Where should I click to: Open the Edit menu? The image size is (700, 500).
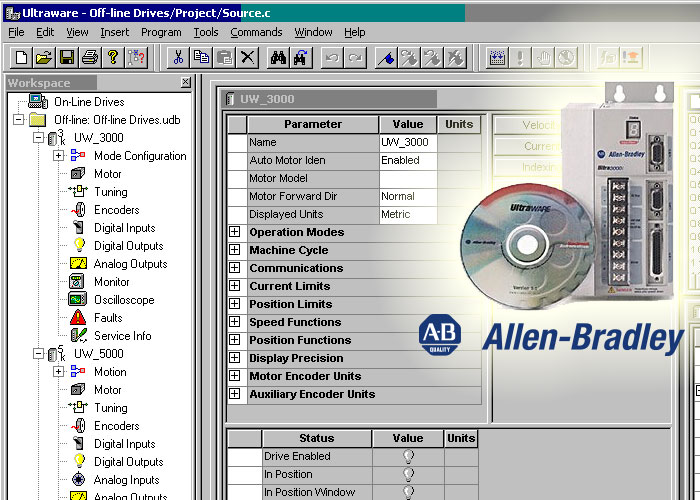coord(45,32)
